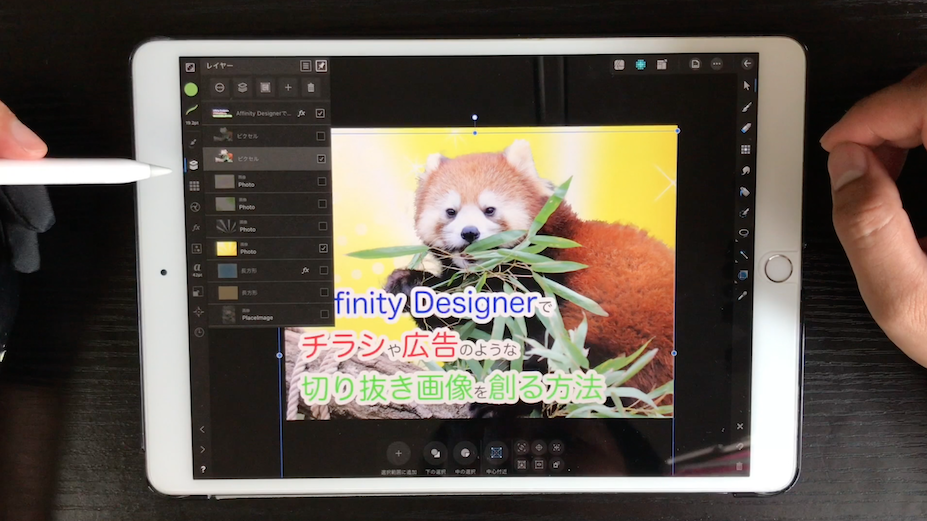Open the Layers studio in the left sidebar

click(193, 165)
